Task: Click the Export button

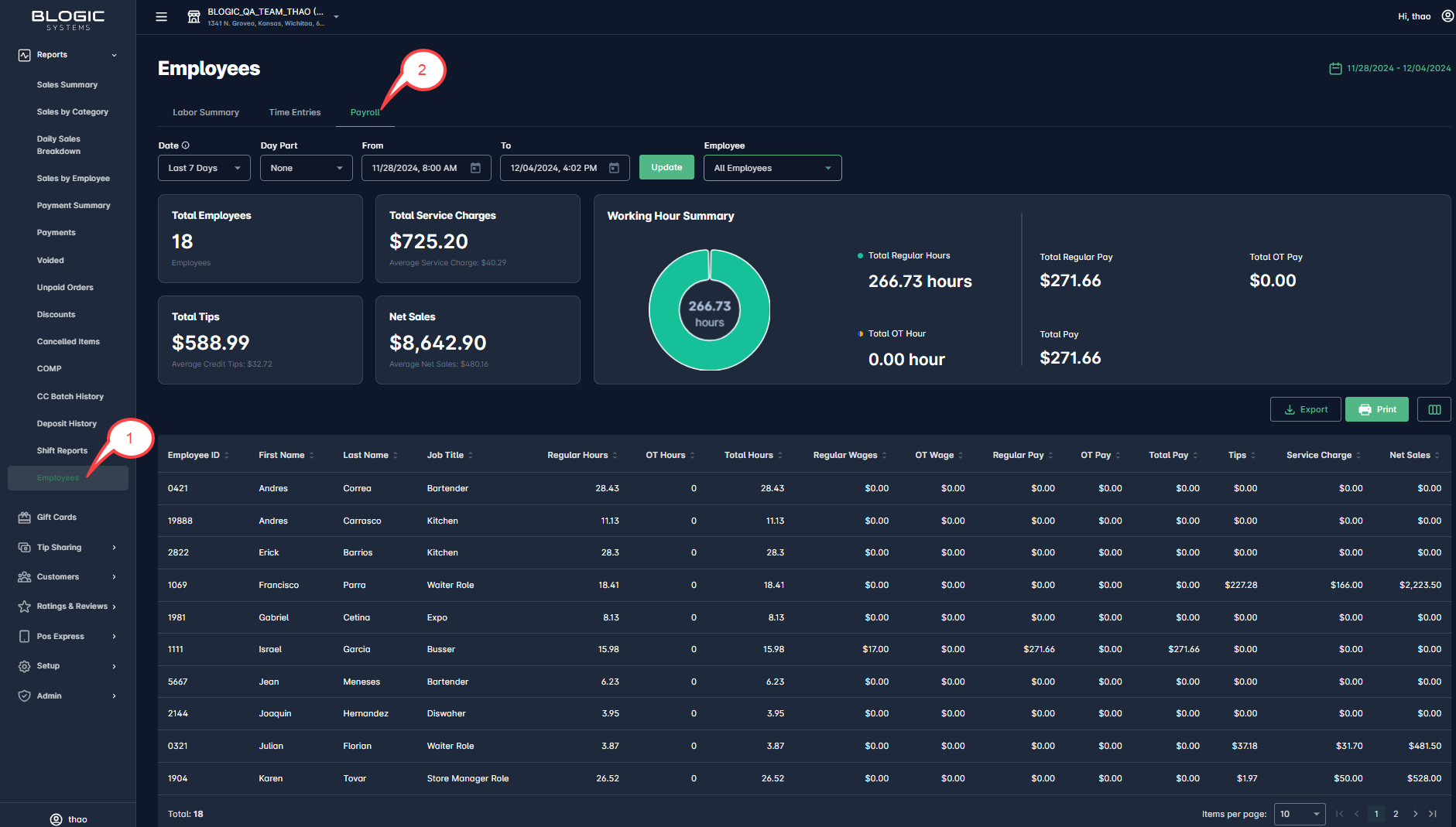Action: coord(1305,409)
